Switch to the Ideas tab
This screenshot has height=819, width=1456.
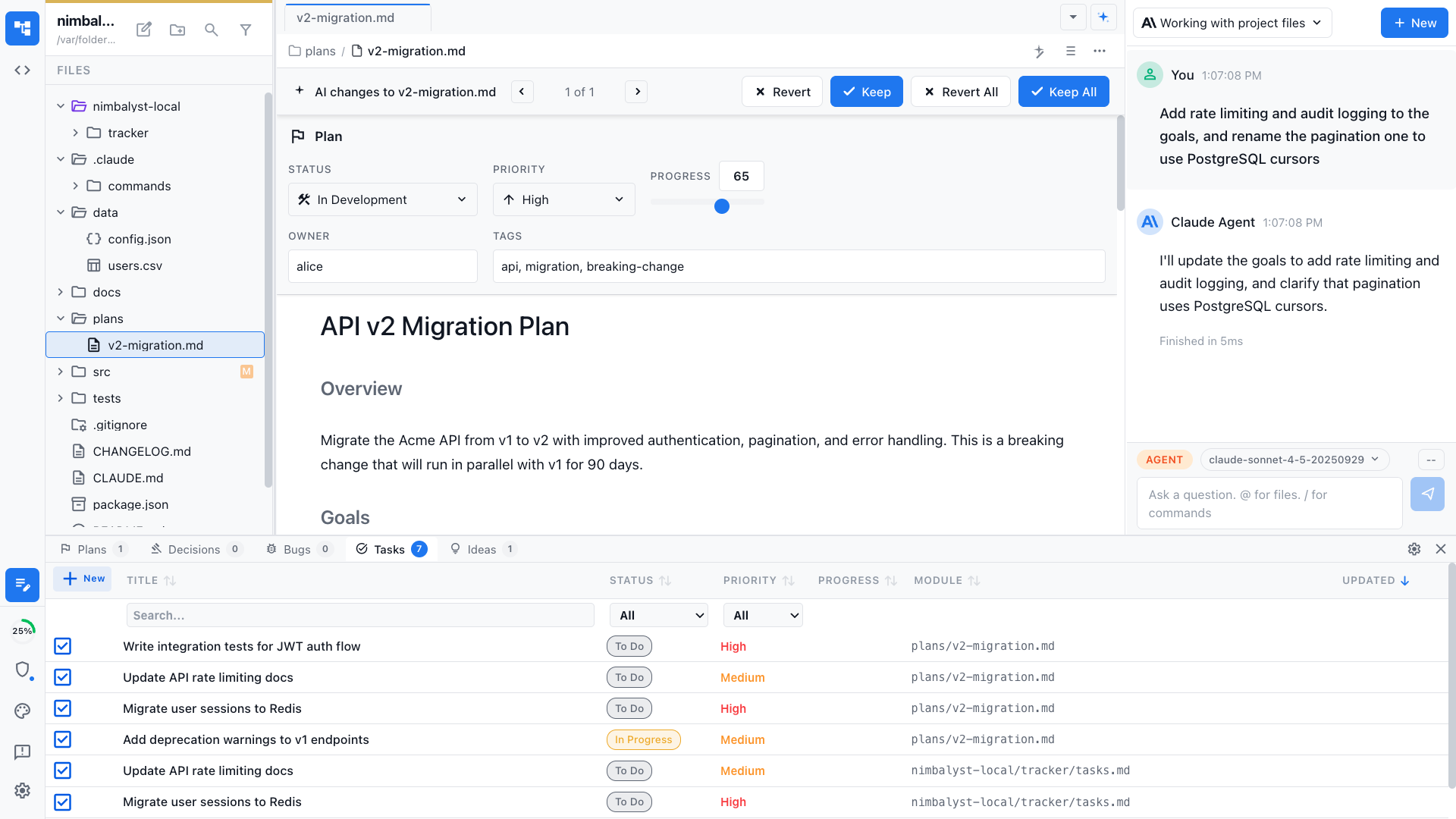482,549
